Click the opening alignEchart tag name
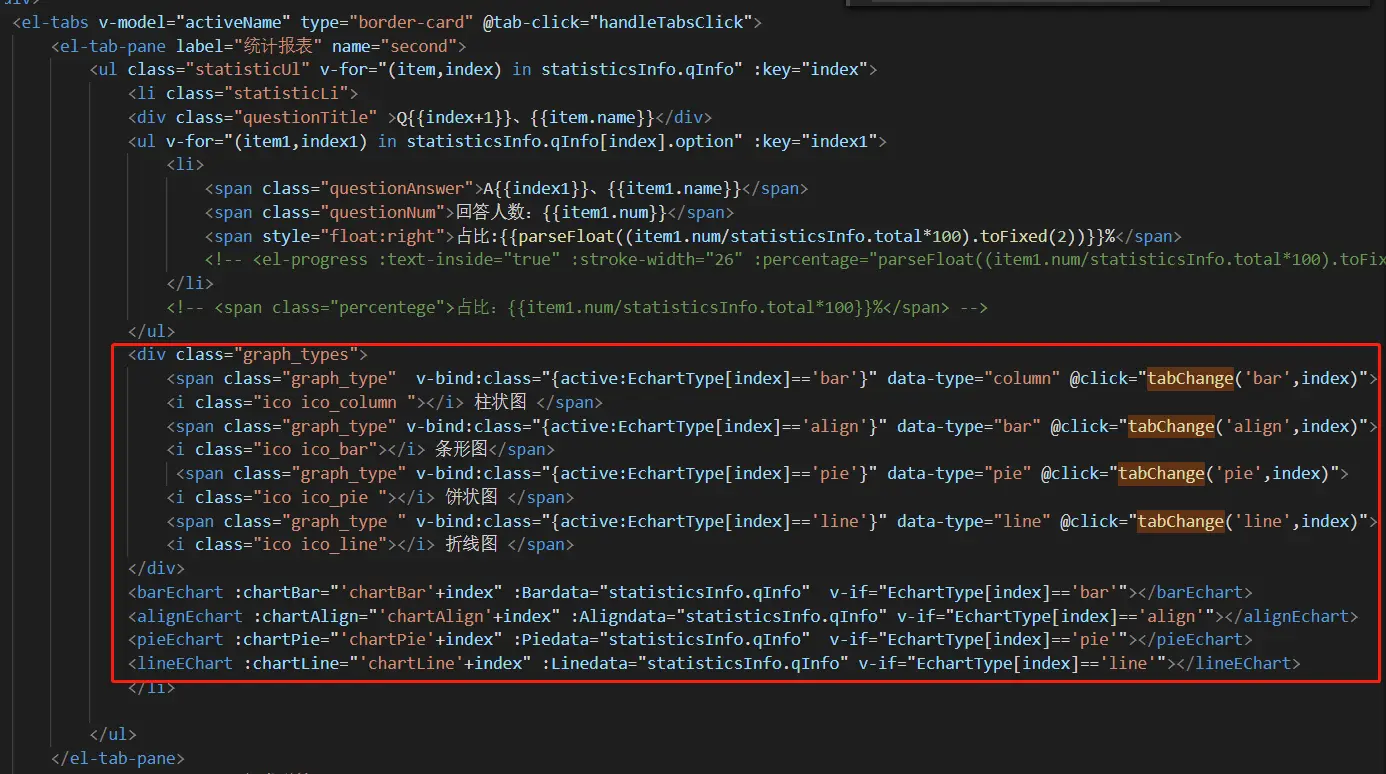This screenshot has height=774, width=1386. 191,617
